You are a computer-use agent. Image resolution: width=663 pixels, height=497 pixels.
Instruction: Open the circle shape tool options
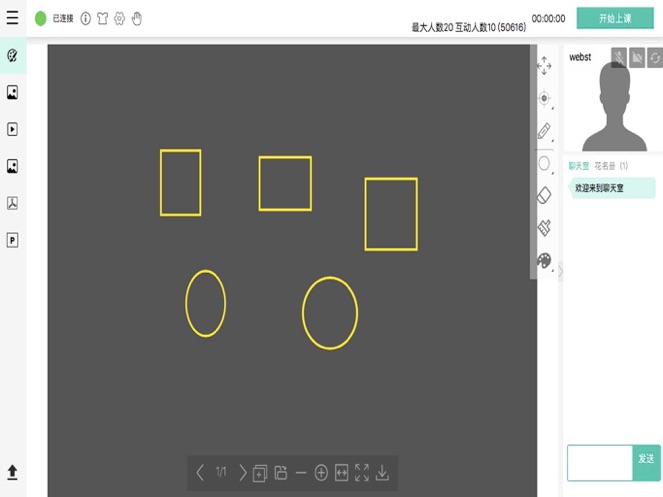click(x=545, y=164)
